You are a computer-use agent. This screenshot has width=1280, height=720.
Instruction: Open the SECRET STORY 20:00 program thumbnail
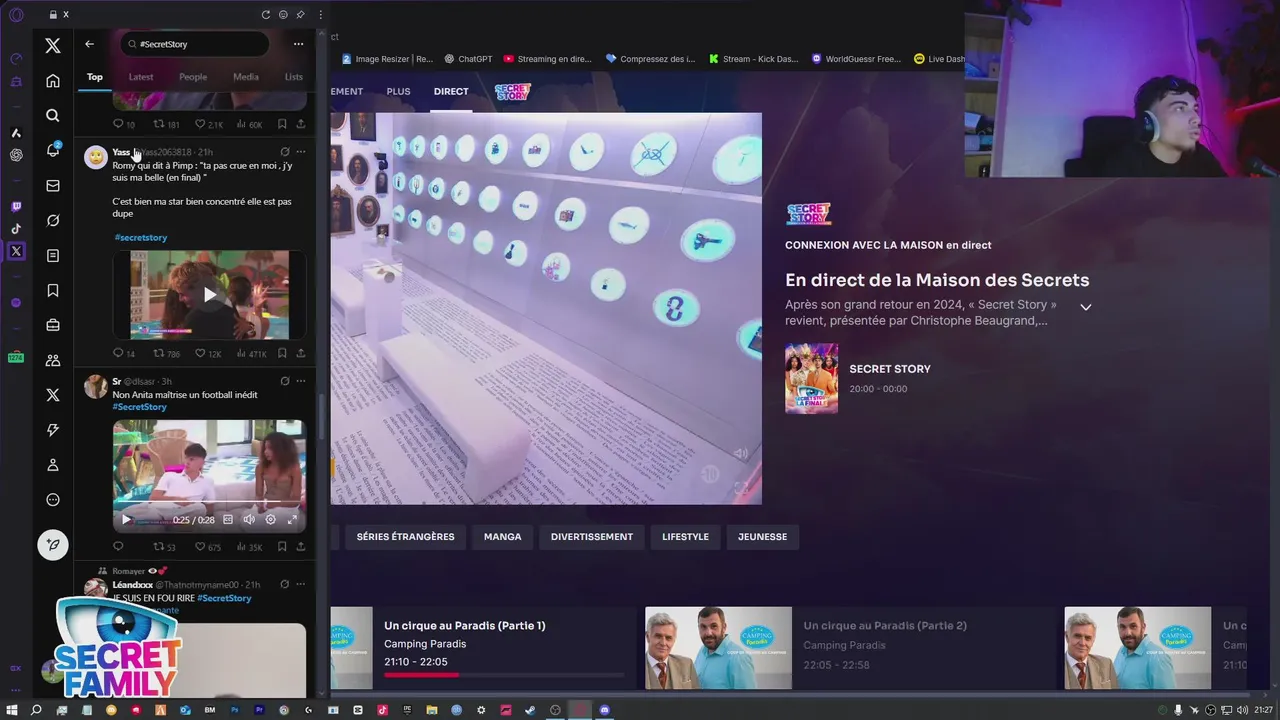pyautogui.click(x=811, y=378)
